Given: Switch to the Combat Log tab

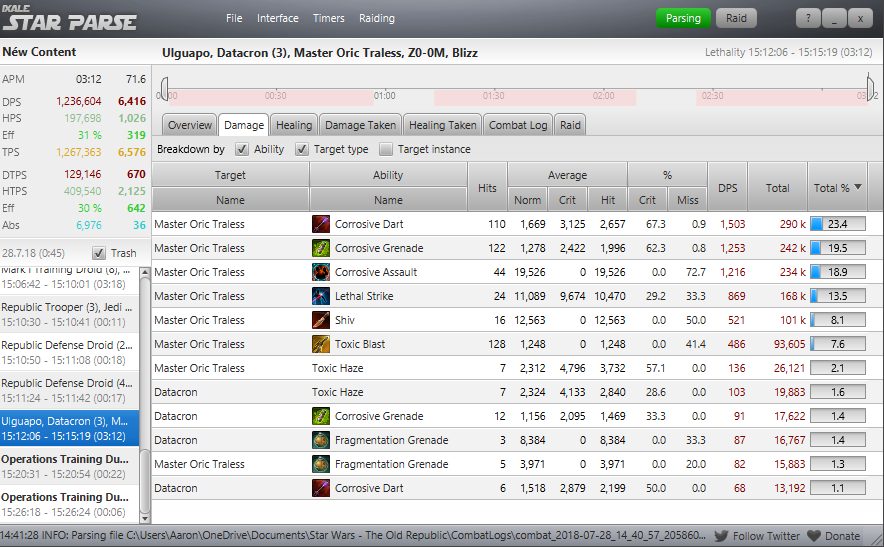Looking at the screenshot, I should [x=518, y=125].
